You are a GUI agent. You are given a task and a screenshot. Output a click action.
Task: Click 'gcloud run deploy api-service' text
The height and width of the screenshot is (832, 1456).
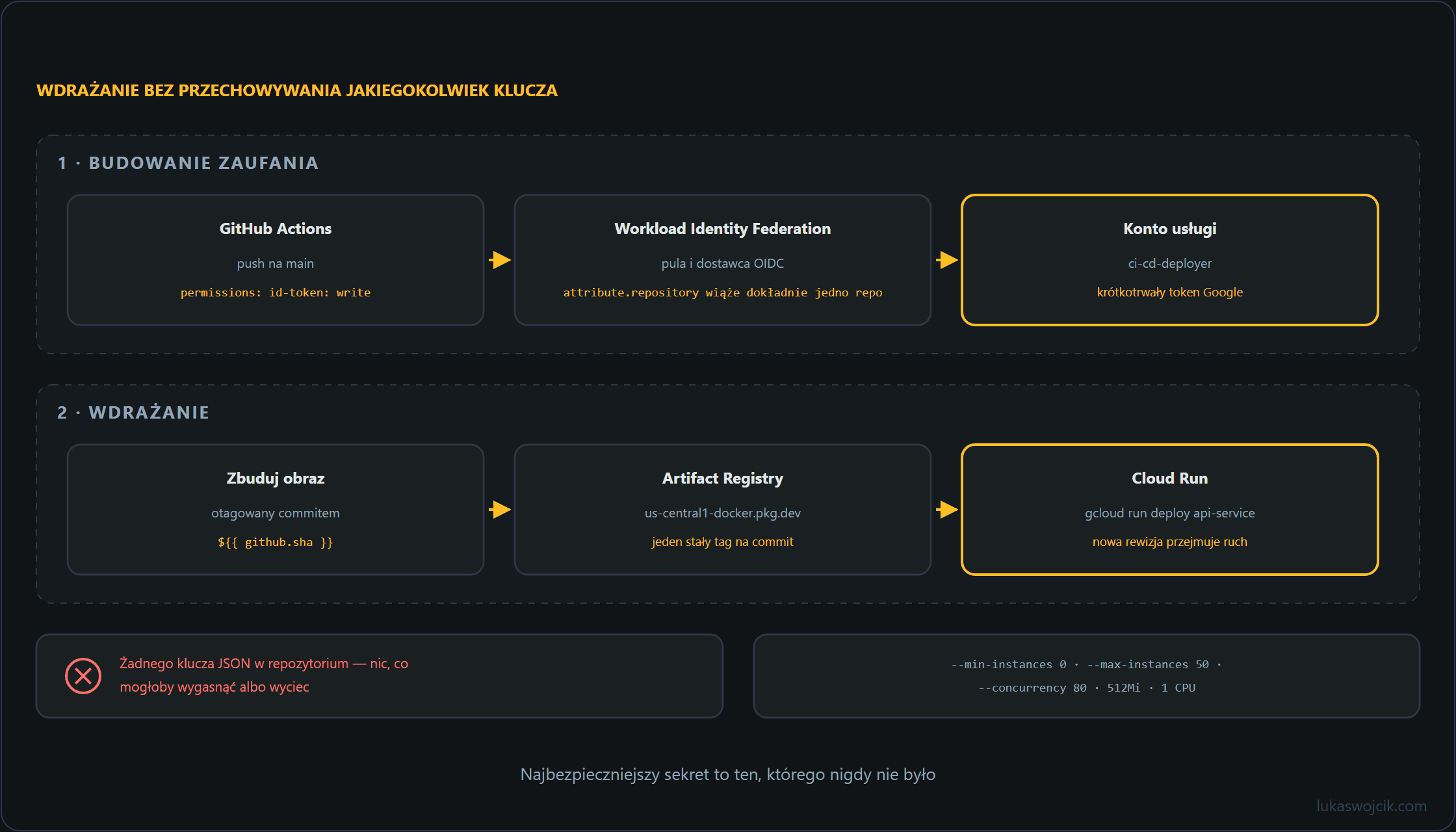(1170, 513)
